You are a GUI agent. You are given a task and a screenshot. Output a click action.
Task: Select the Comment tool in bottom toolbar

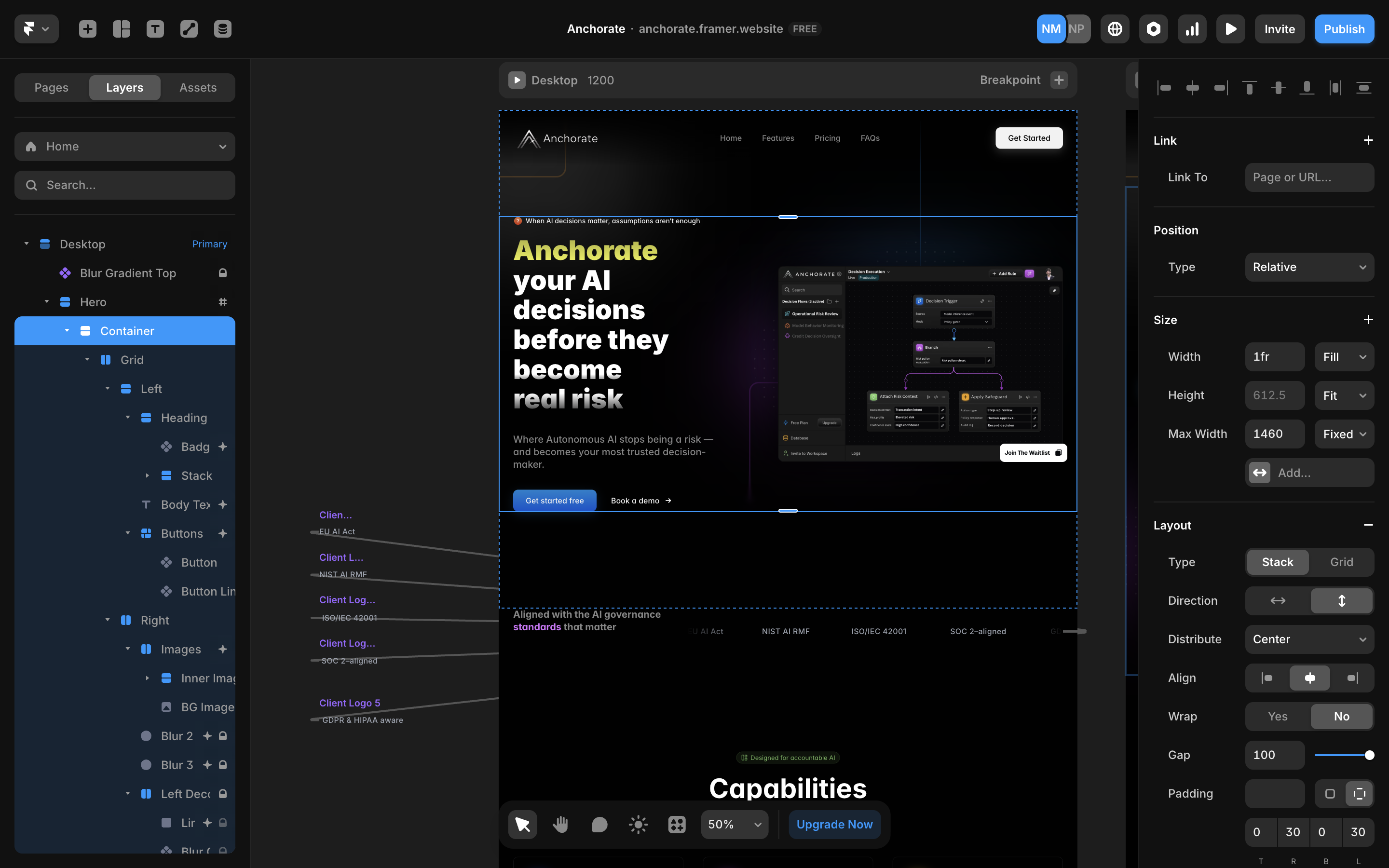[599, 825]
